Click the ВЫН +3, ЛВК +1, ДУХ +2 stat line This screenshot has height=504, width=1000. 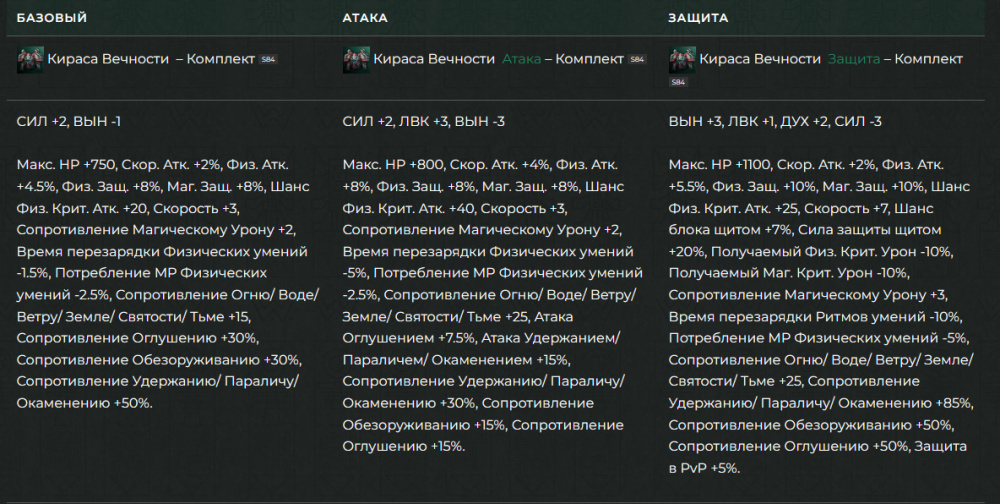pos(775,121)
